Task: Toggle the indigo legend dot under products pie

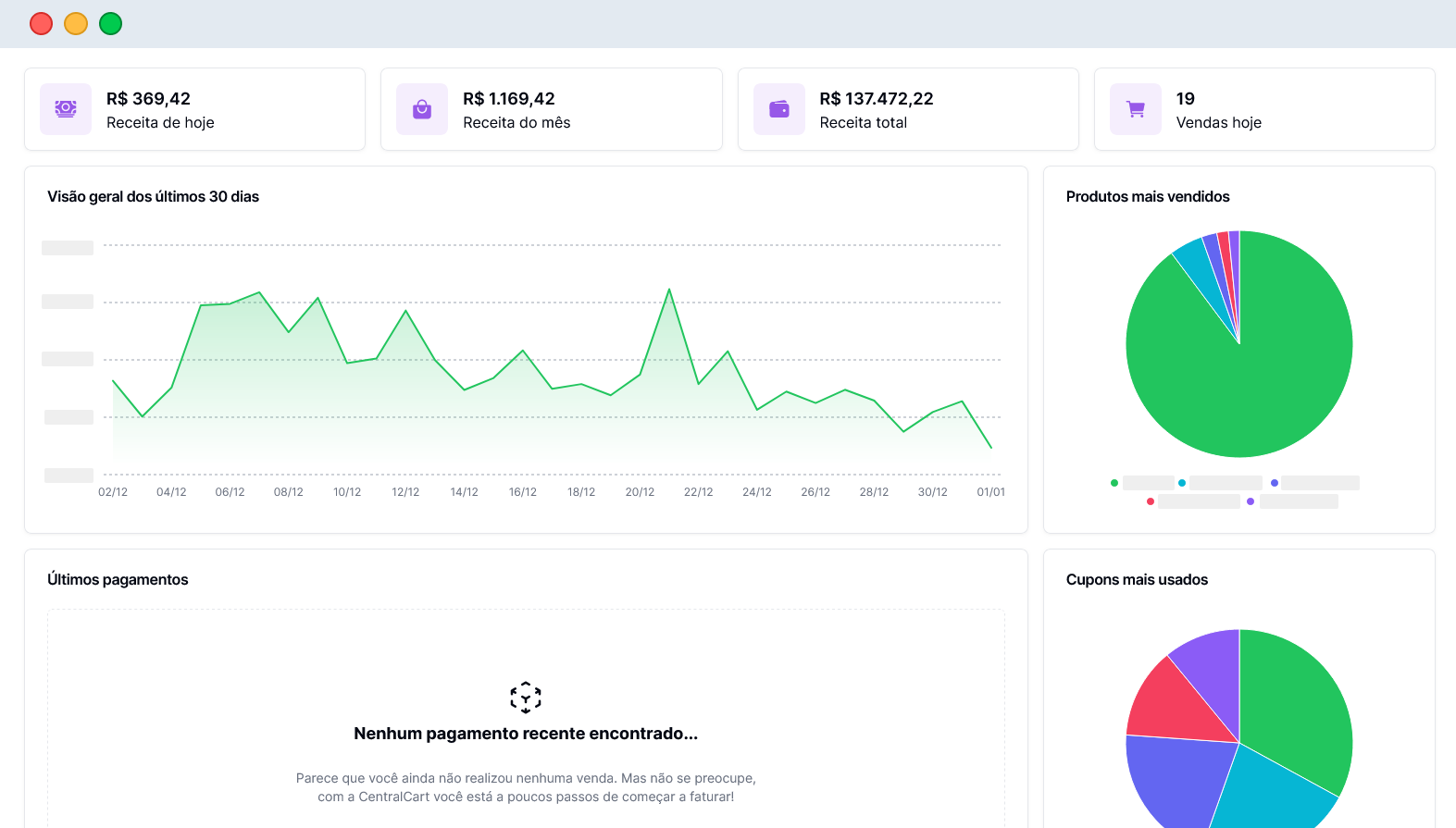Action: (x=1275, y=483)
